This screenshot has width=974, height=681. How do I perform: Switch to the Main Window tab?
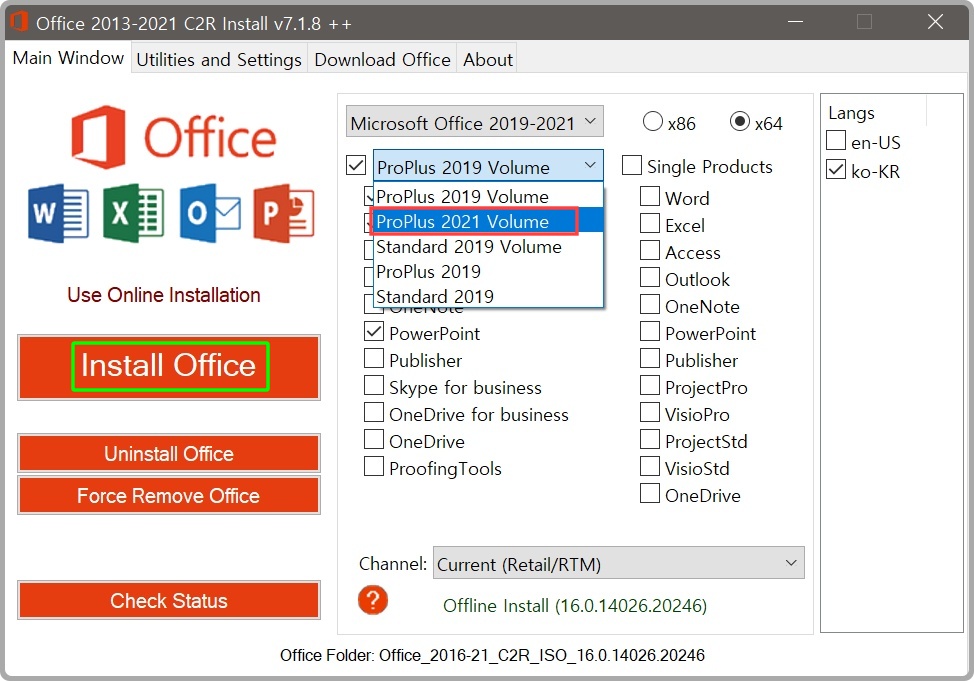(68, 58)
